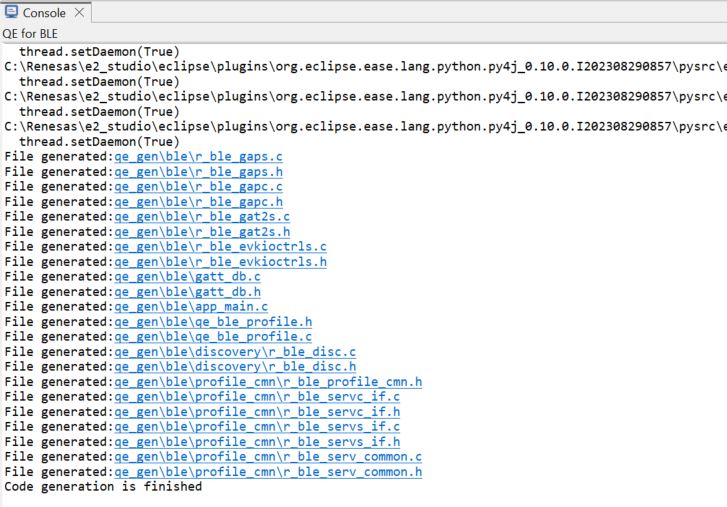Open r_ble_profile_cmn.h file link
Image resolution: width=727 pixels, height=507 pixels.
(268, 382)
